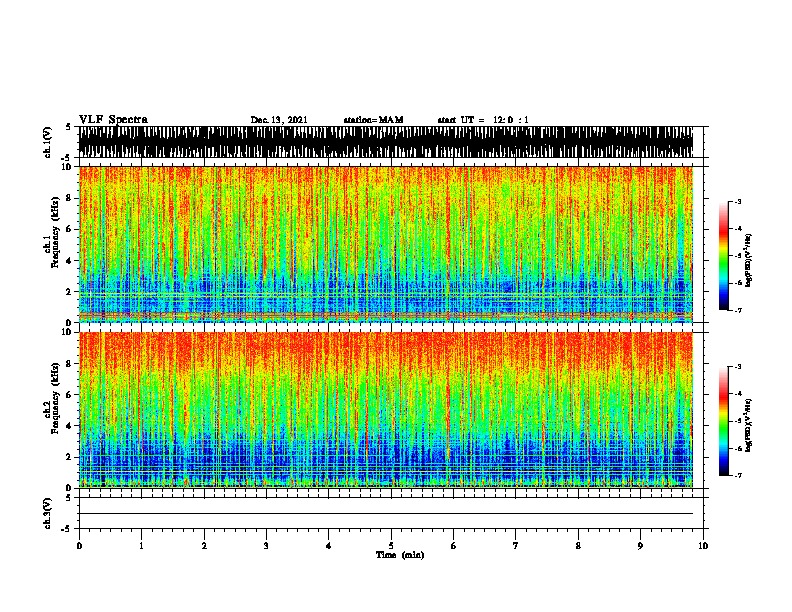The image size is (792, 612).
Task: Click time axis tick label "8"
Action: (x=578, y=546)
